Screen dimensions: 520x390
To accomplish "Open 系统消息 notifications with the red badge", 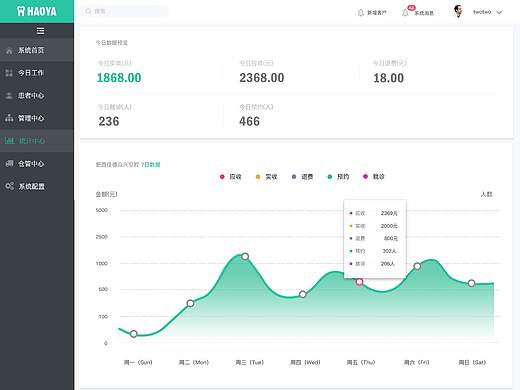I will coord(418,12).
